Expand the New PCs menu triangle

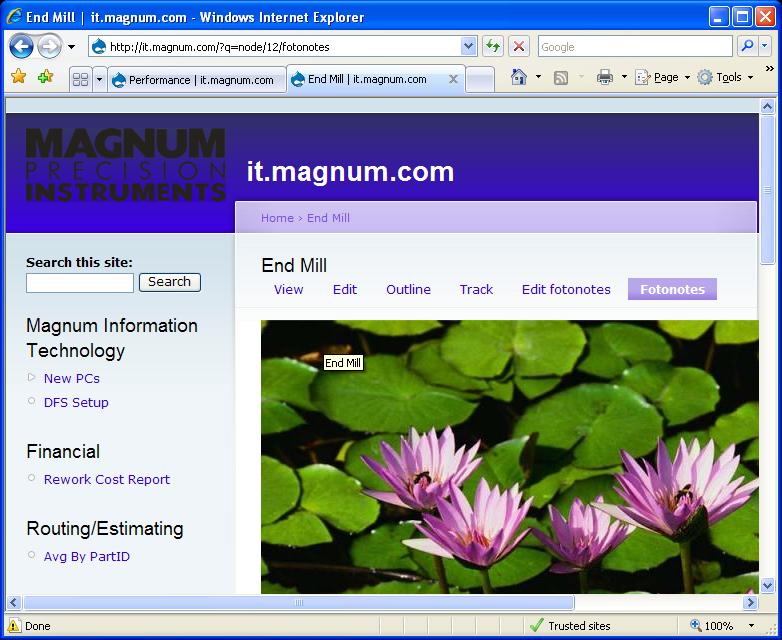coord(31,377)
